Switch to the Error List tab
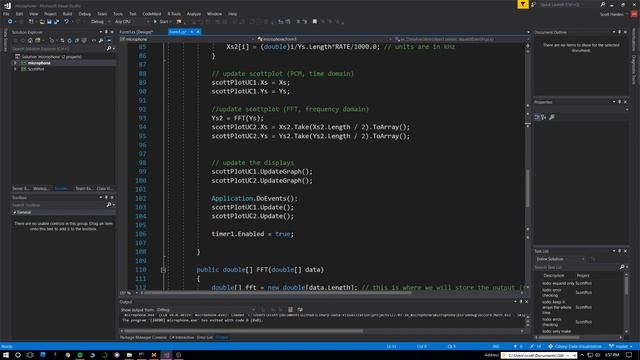640x360 pixels. click(x=204, y=338)
